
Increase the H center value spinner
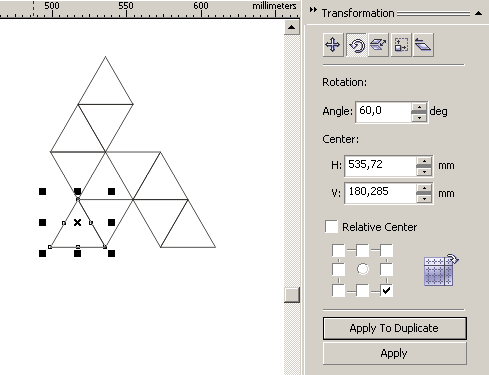coord(424,161)
